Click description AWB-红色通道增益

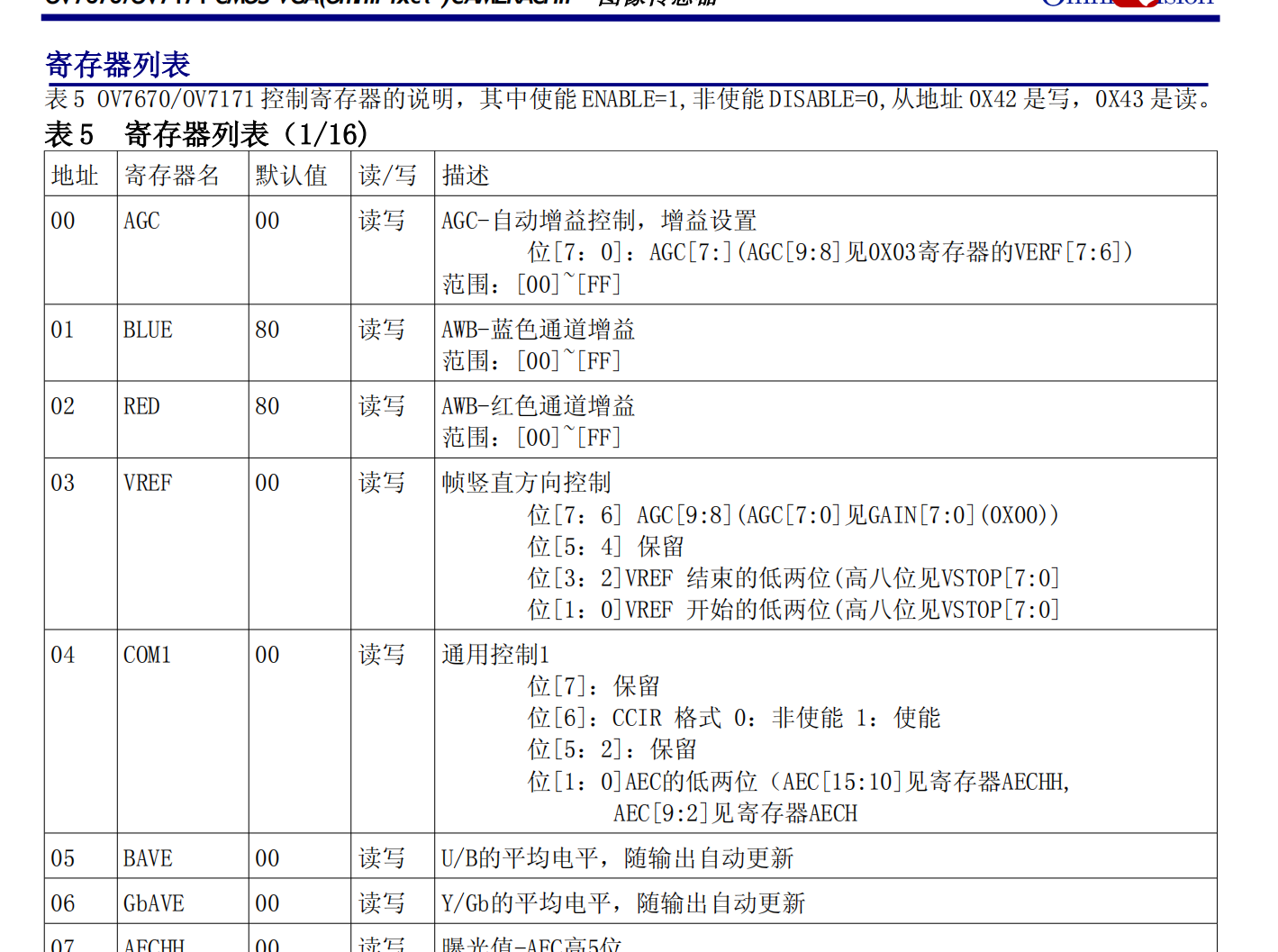tap(539, 406)
